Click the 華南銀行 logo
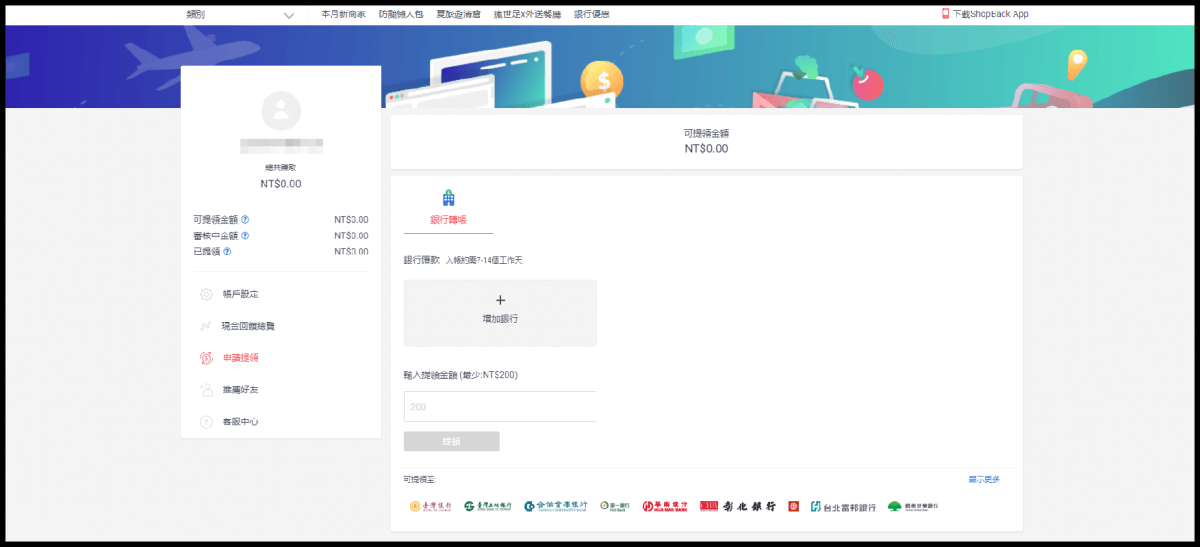This screenshot has height=547, width=1200. click(665, 506)
